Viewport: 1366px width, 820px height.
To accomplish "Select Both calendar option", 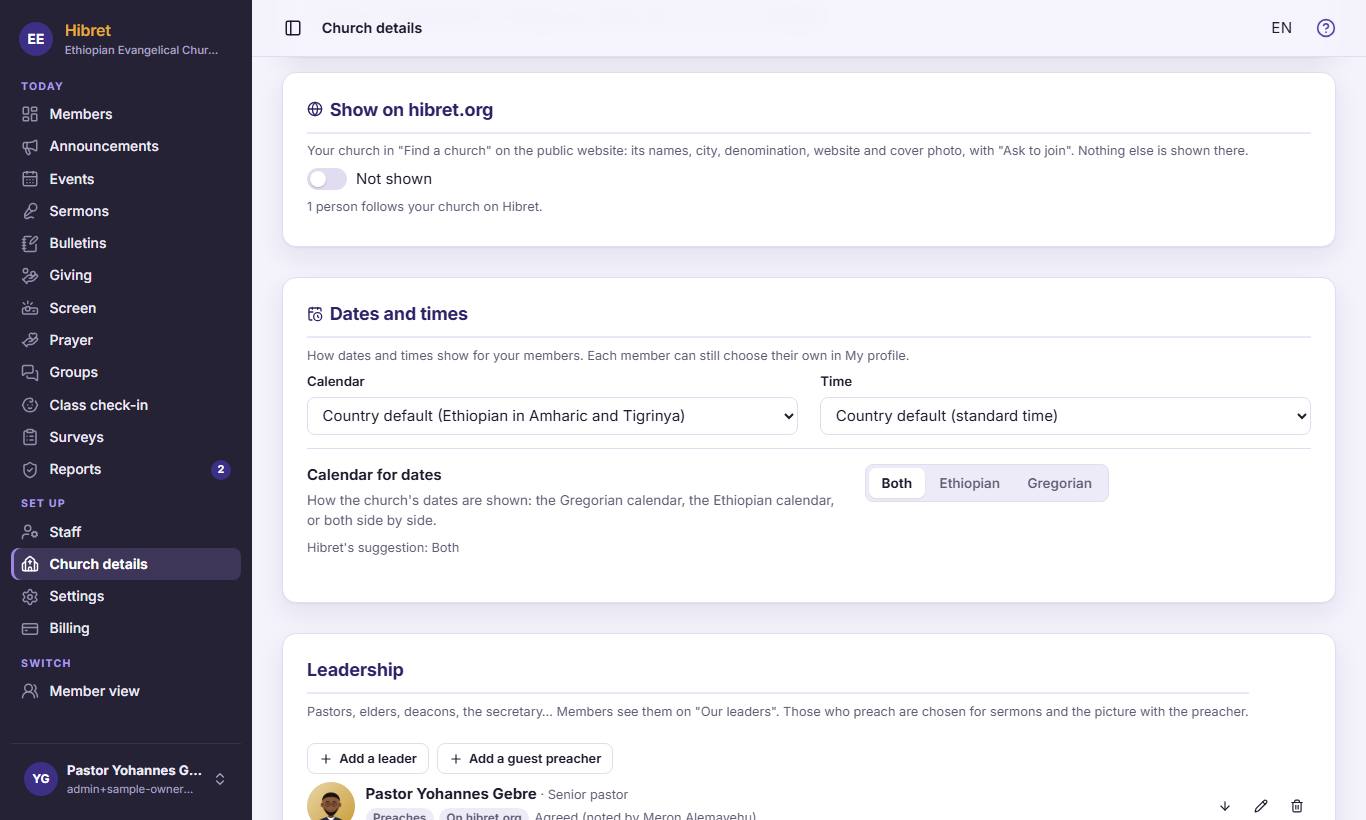I will [896, 483].
